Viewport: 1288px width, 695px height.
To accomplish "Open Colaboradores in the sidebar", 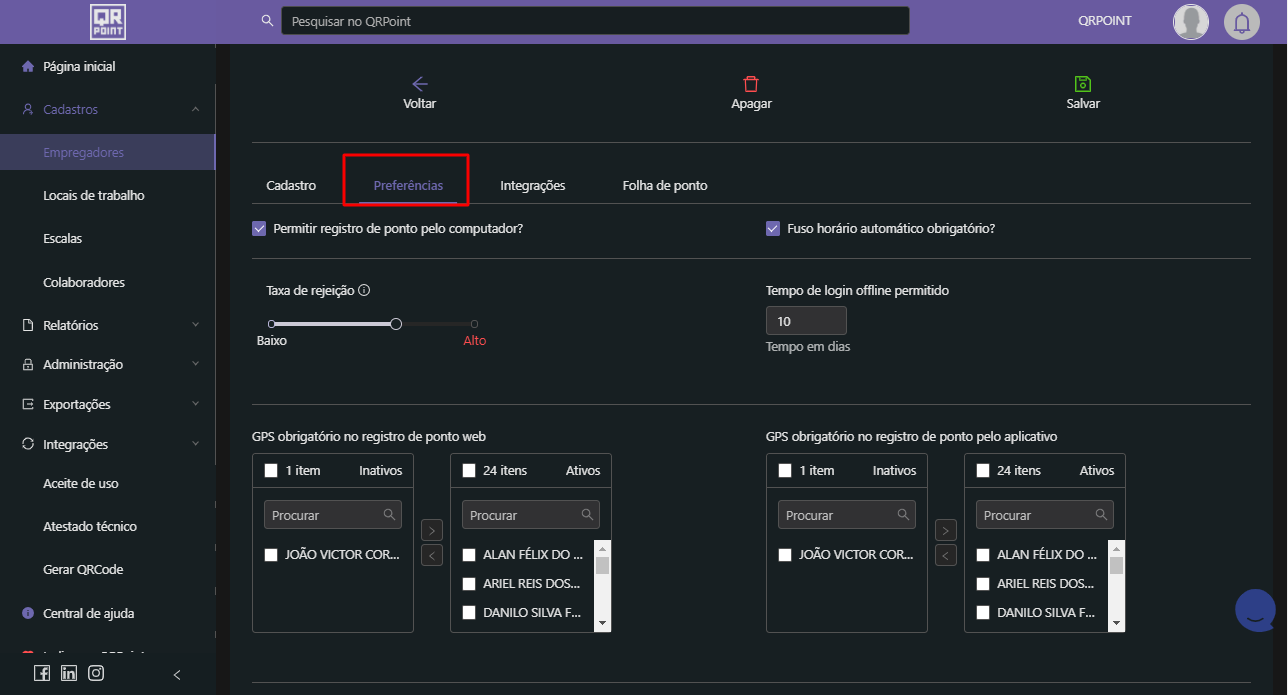I will (84, 282).
